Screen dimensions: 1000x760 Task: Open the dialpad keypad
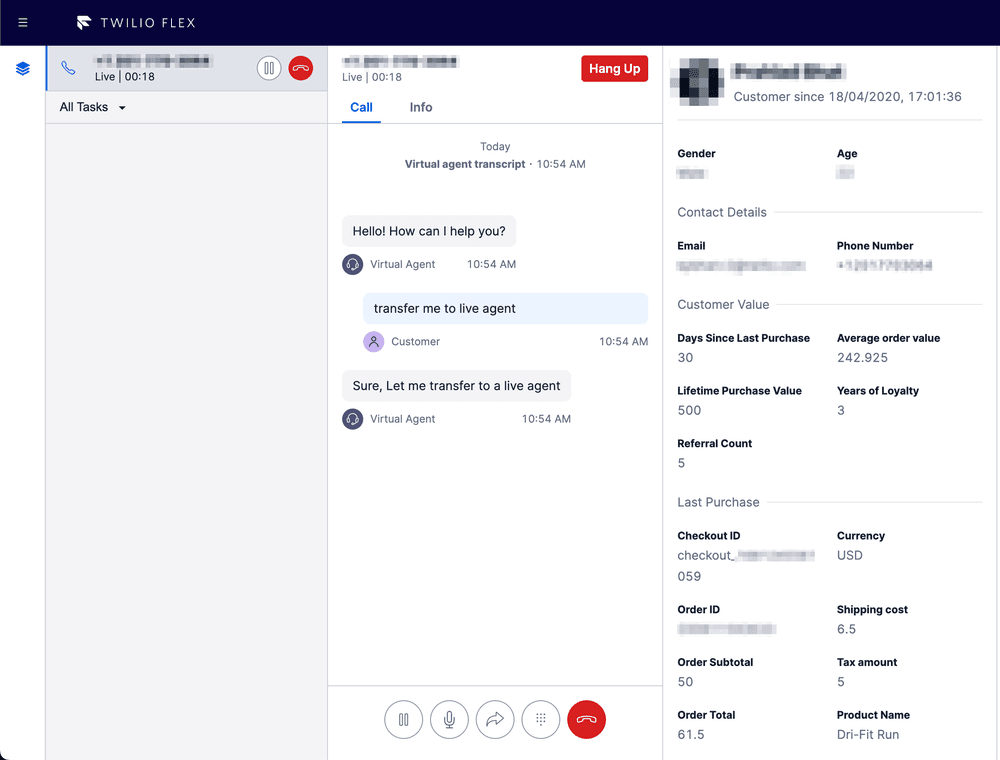(541, 719)
